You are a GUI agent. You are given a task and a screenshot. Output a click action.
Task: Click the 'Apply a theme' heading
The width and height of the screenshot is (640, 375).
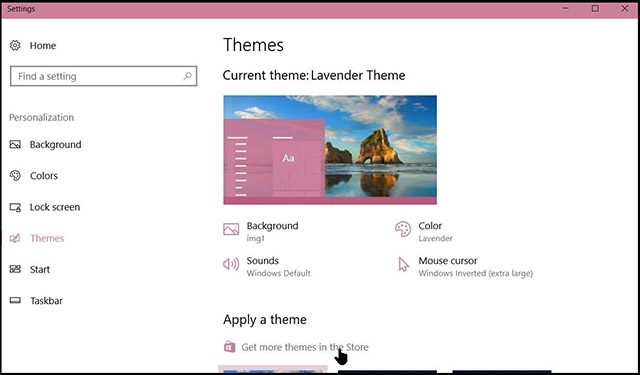tap(264, 320)
